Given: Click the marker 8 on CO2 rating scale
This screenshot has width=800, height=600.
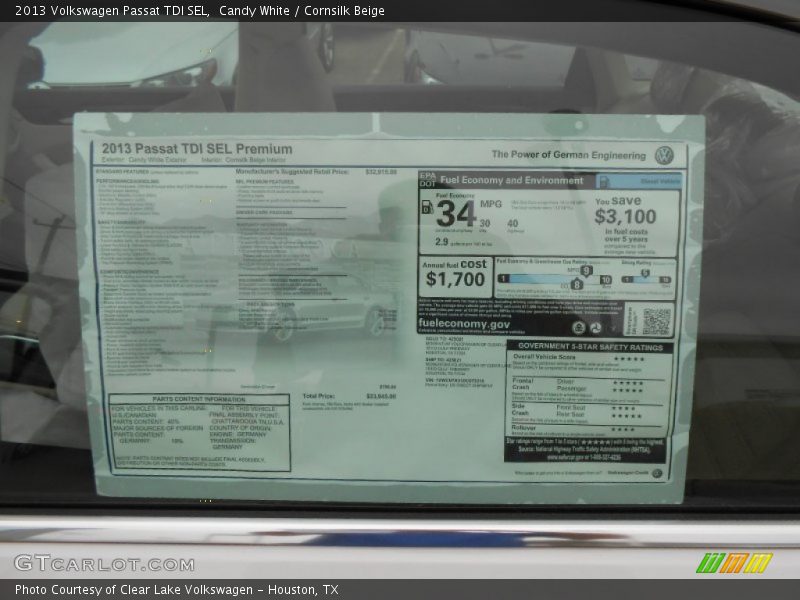Looking at the screenshot, I should pos(577,284).
